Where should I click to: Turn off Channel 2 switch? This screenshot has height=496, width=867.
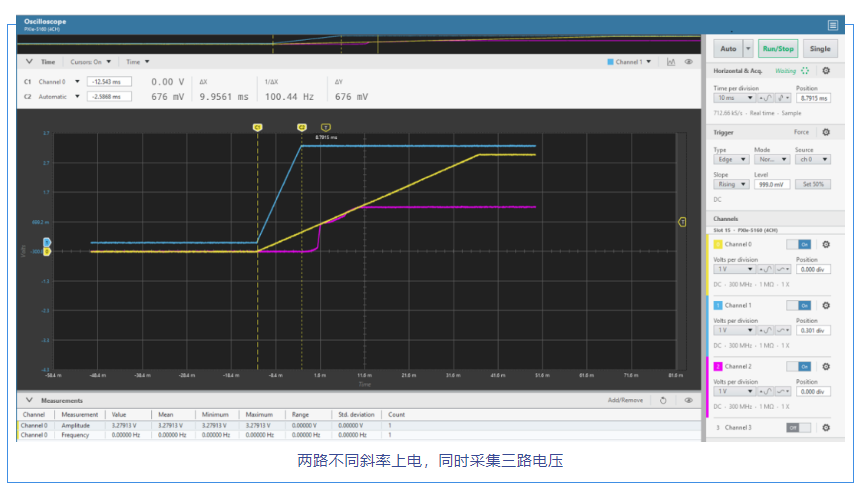(799, 367)
